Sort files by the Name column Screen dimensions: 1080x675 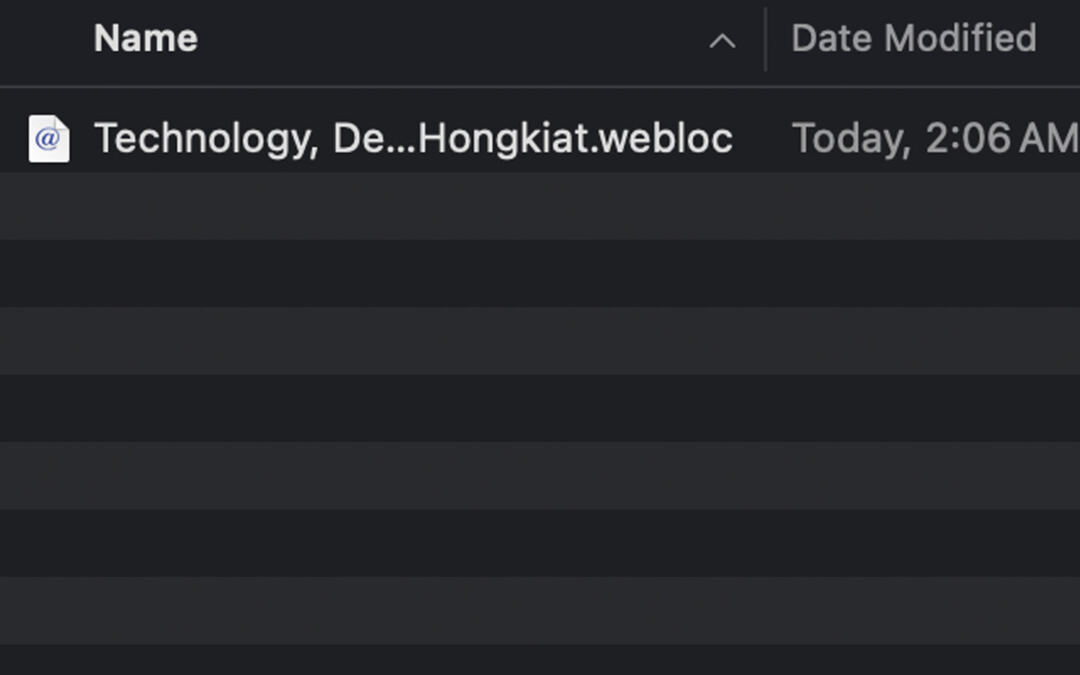tap(146, 39)
